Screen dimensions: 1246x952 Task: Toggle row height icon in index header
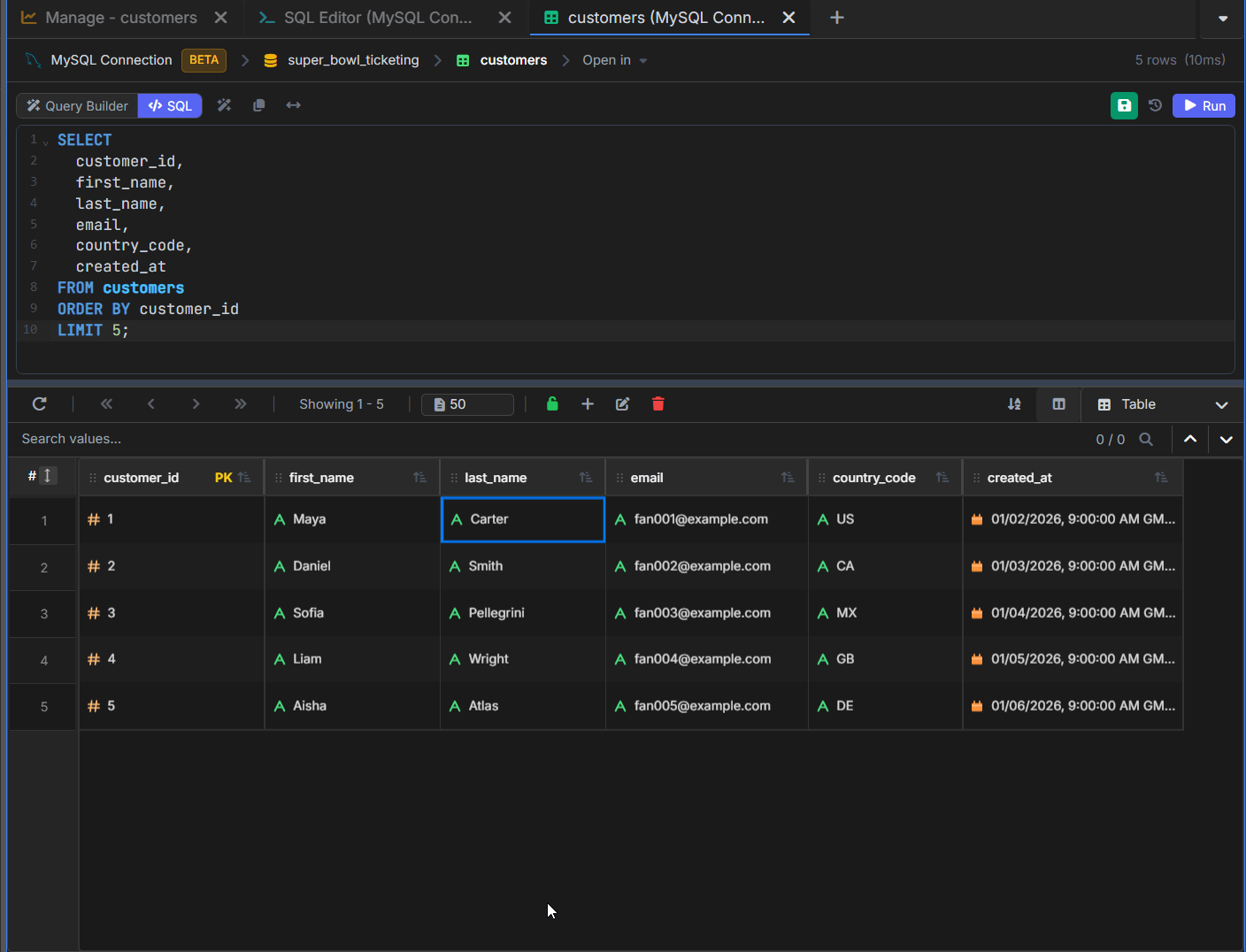point(48,476)
